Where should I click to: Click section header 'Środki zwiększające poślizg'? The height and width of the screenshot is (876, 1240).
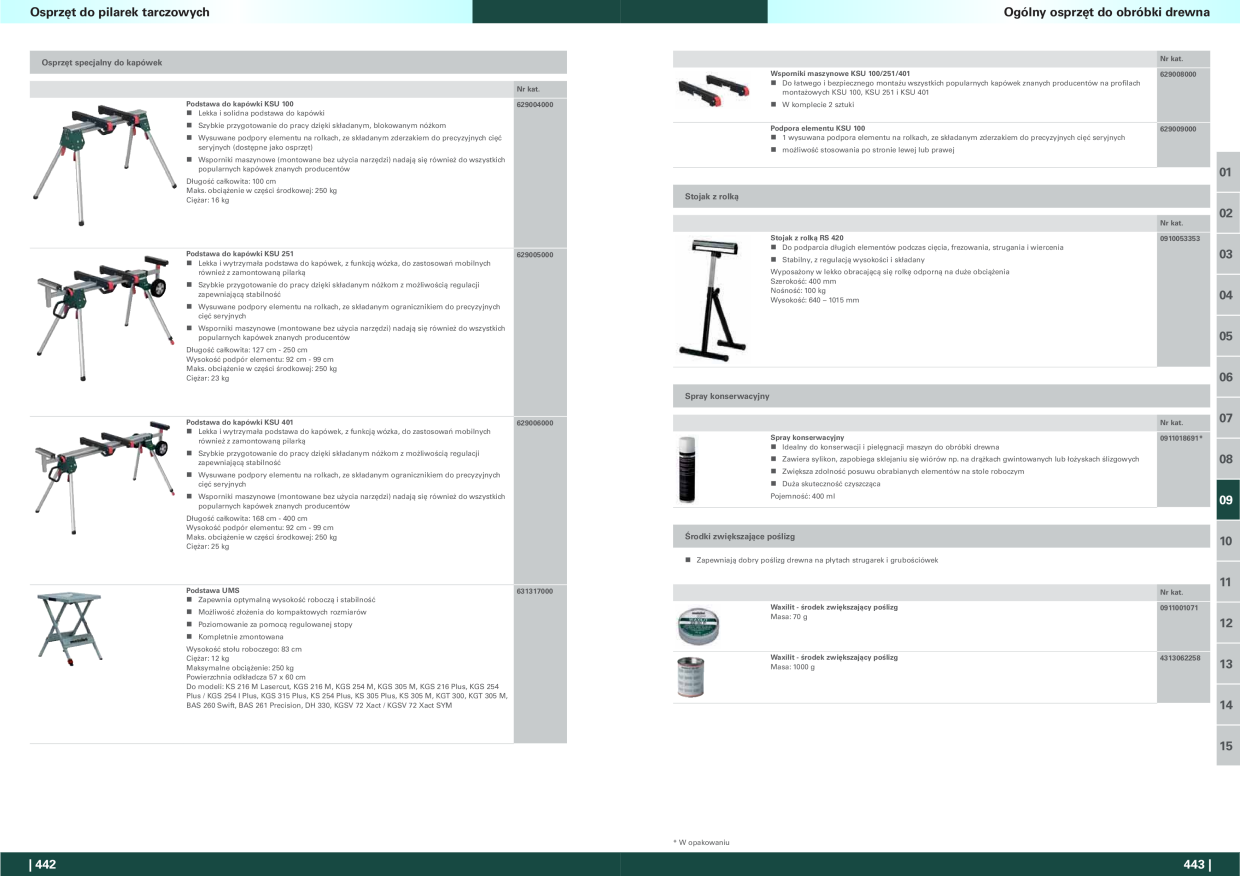pos(941,536)
